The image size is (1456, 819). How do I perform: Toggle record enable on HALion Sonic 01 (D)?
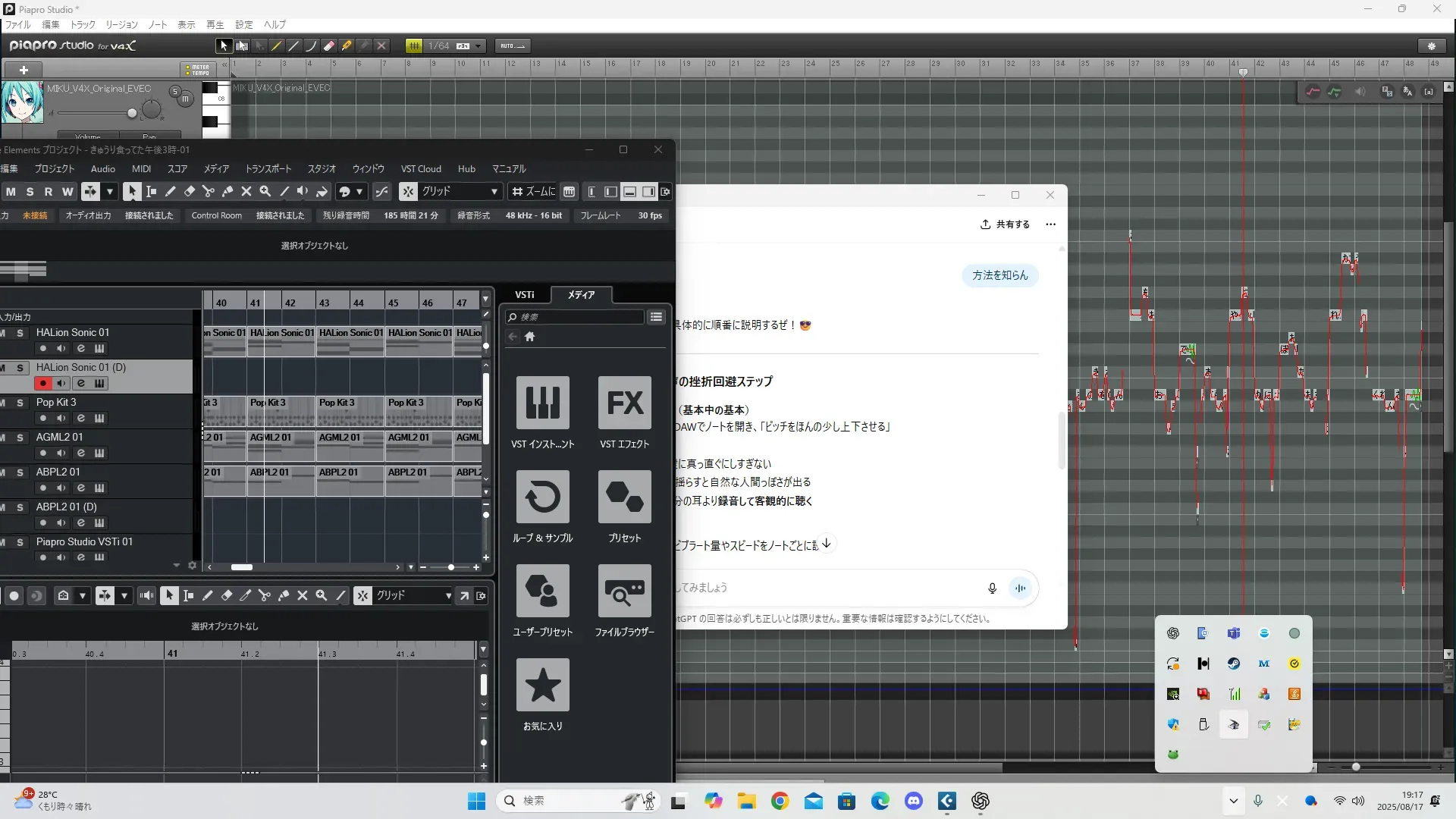click(x=43, y=384)
